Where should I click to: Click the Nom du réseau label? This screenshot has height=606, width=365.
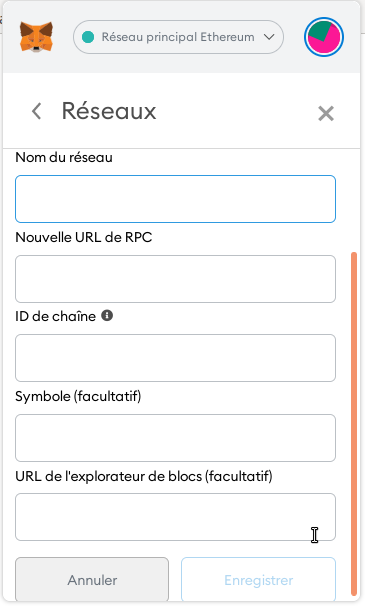click(64, 157)
